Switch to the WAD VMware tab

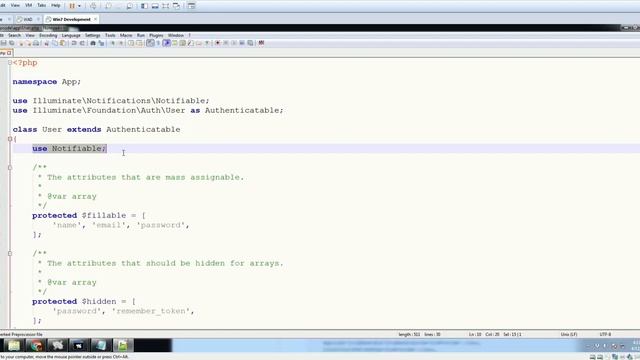(27, 19)
